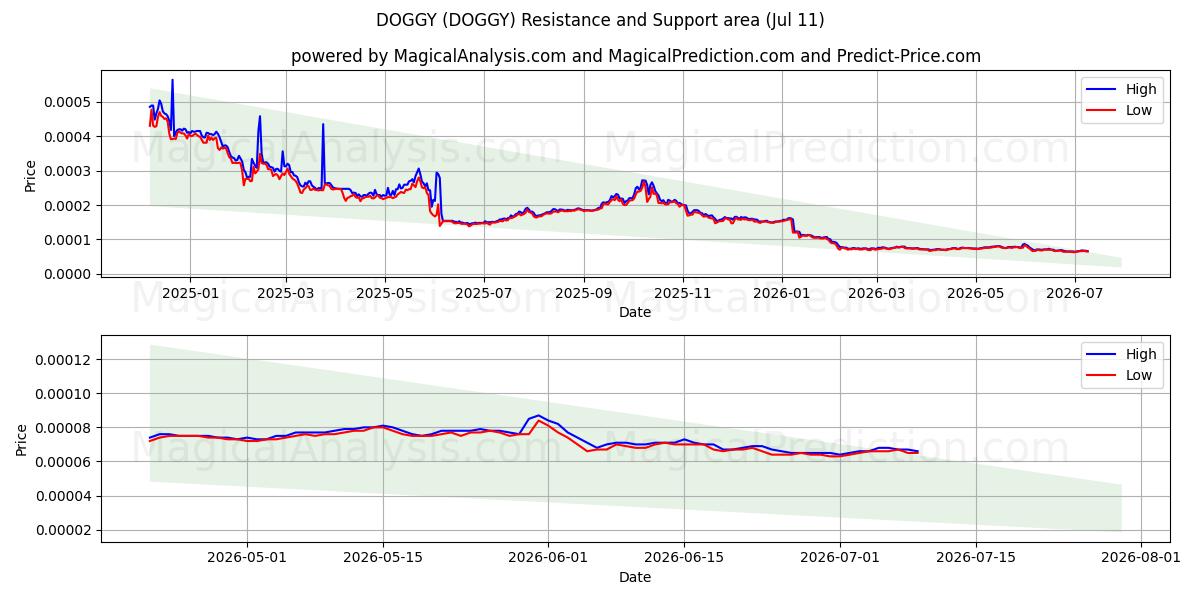Viewport: 1200px width, 600px height.
Task: Click the '2026-06-15' date tick label
Action: pyautogui.click(x=684, y=558)
